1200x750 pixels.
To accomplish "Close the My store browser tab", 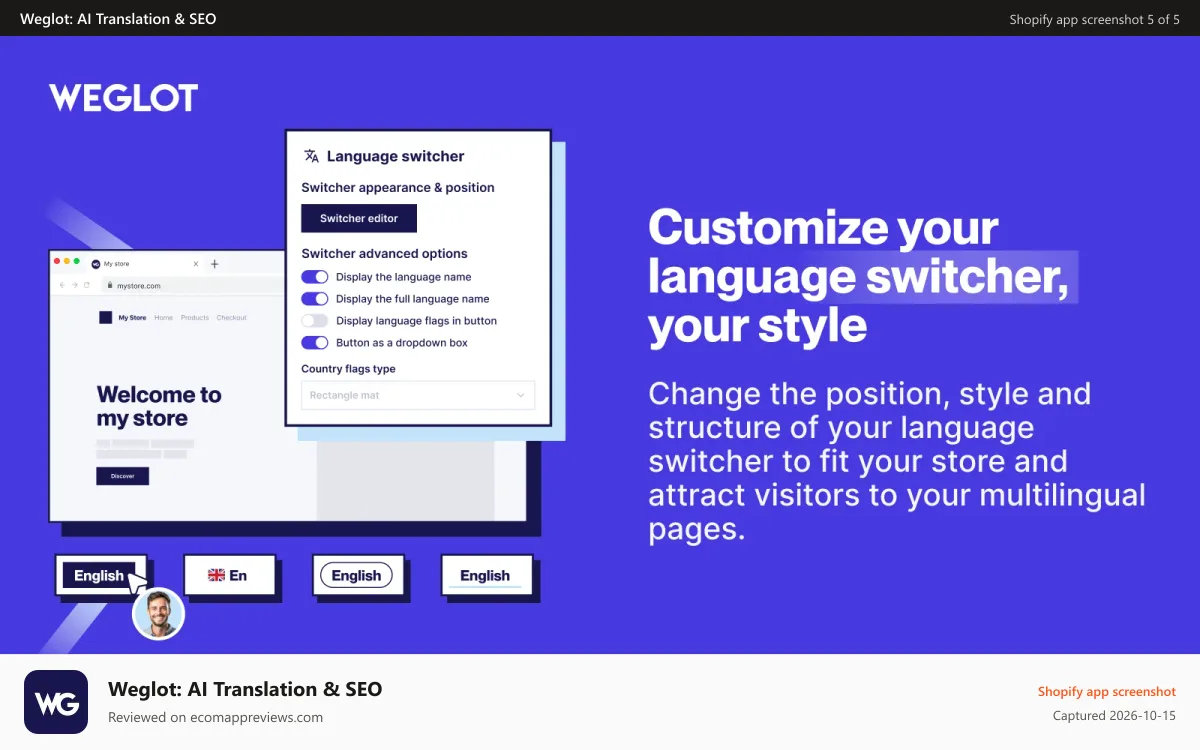I will coord(196,264).
